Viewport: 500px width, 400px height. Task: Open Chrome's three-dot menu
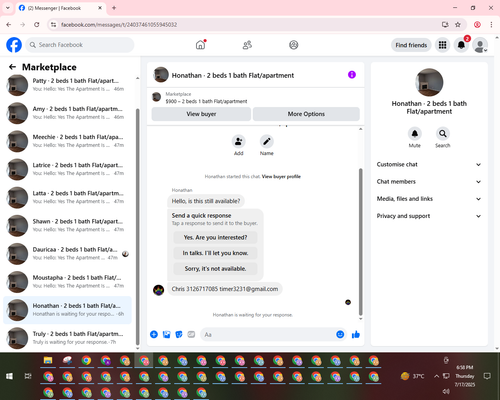[x=491, y=25]
